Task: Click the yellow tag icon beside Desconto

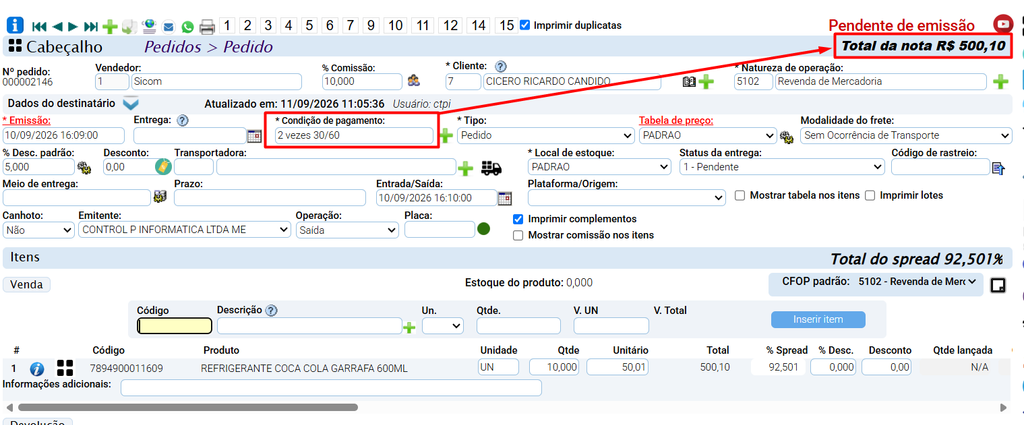Action: point(163,166)
